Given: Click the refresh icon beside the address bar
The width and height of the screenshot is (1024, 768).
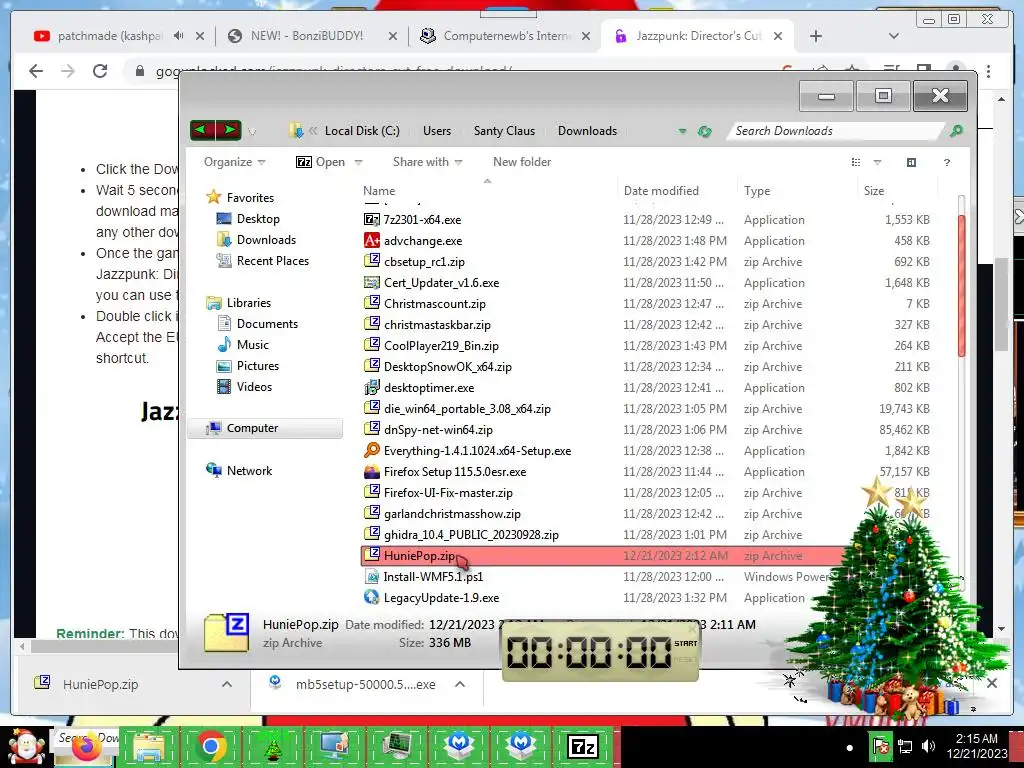Looking at the screenshot, I should point(704,131).
